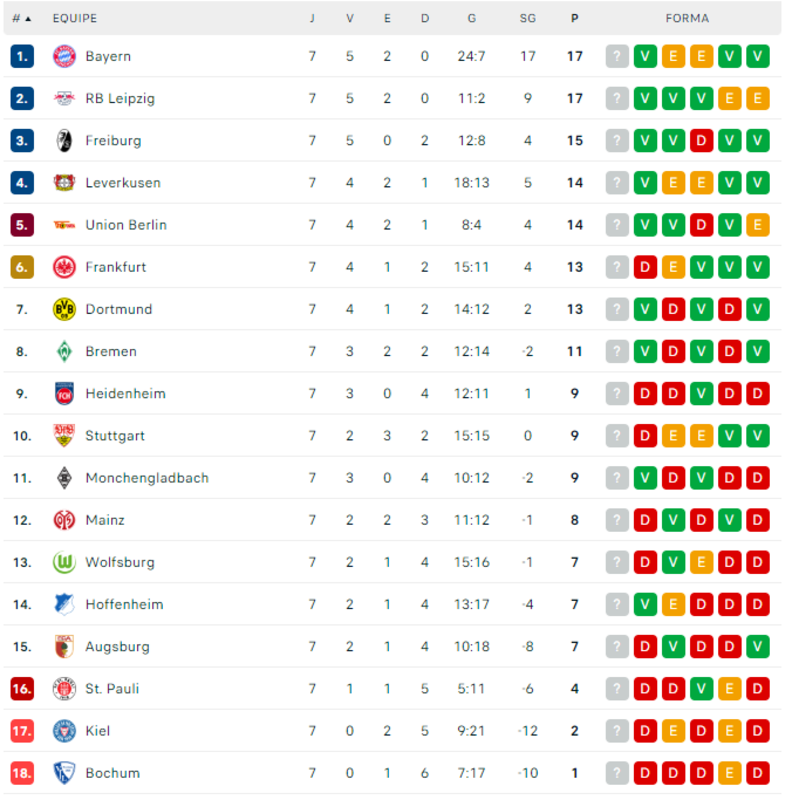Click the St. Pauli club crest
This screenshot has width=792, height=800.
pyautogui.click(x=64, y=688)
